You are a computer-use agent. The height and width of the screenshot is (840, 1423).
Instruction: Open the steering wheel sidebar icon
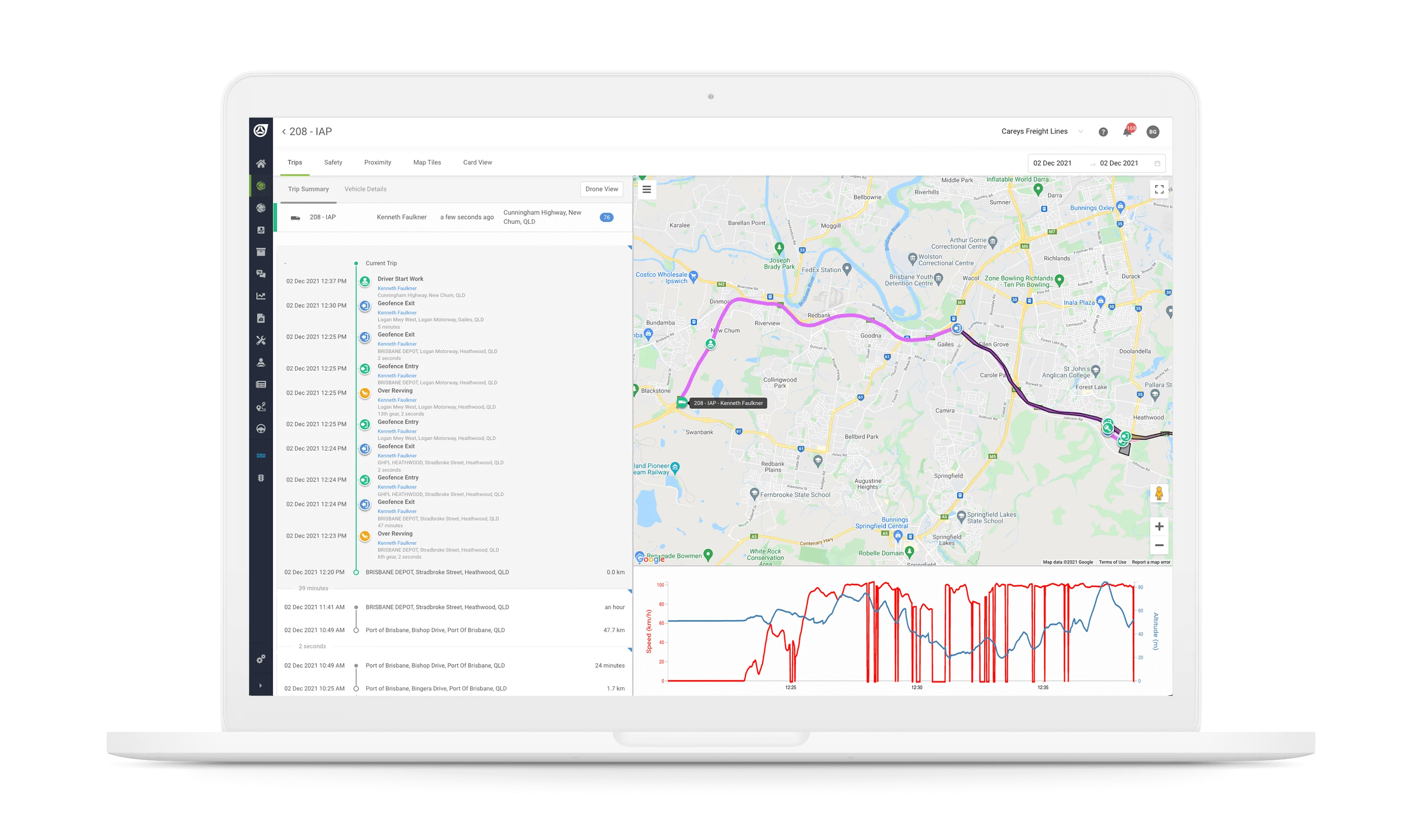click(x=260, y=429)
